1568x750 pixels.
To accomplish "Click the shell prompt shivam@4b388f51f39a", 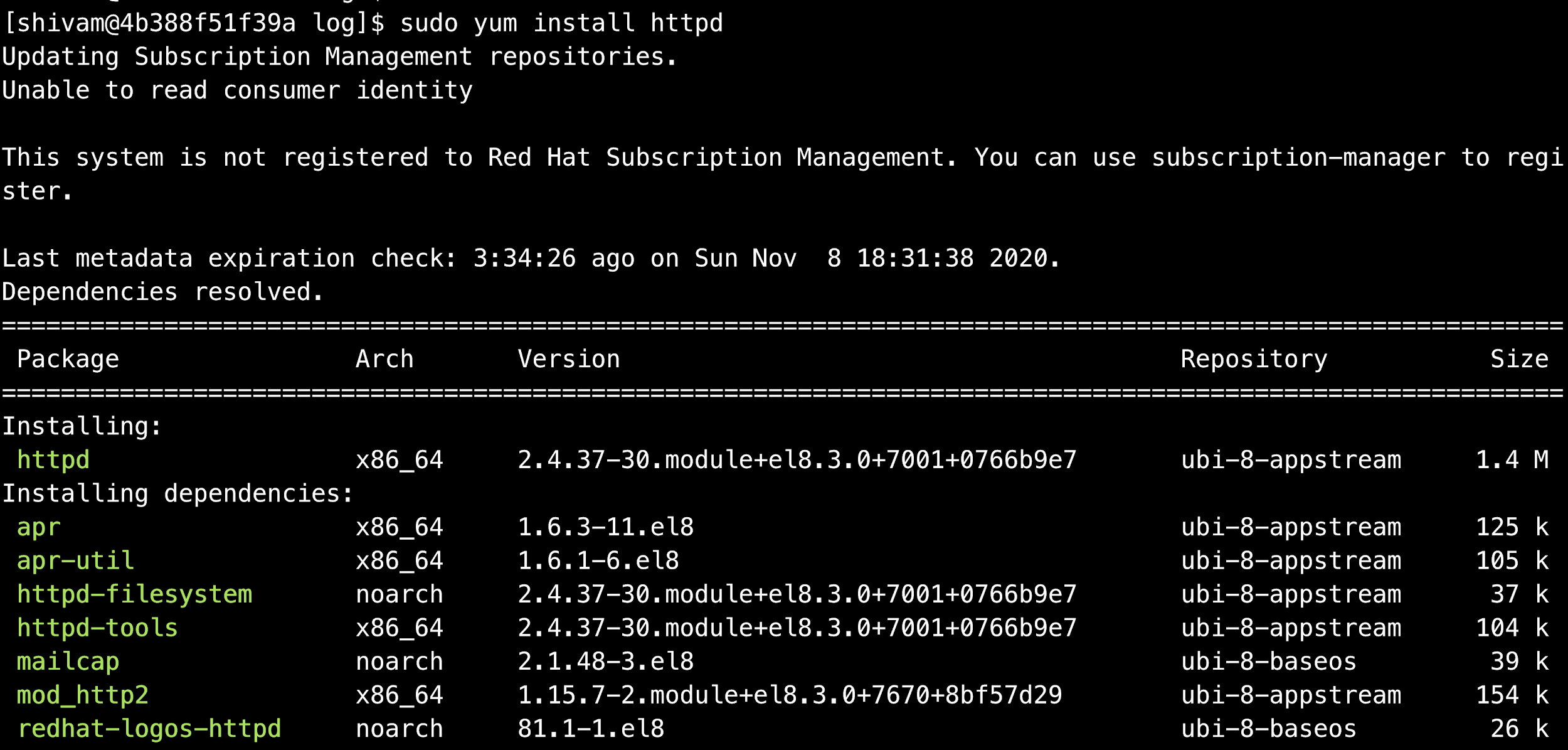I will 148,23.
